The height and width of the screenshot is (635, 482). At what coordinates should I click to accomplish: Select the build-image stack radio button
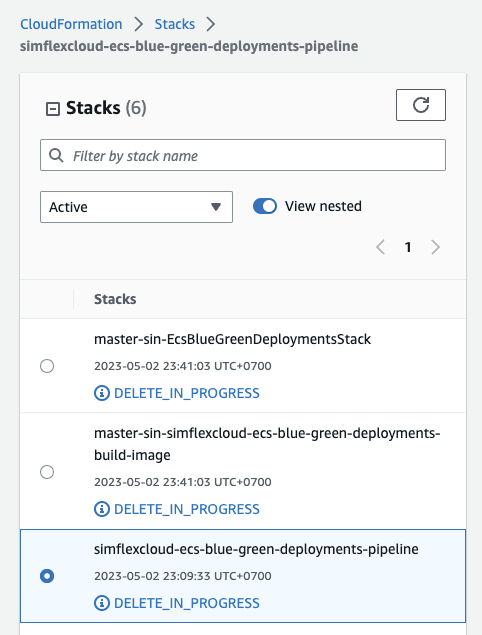(x=47, y=472)
